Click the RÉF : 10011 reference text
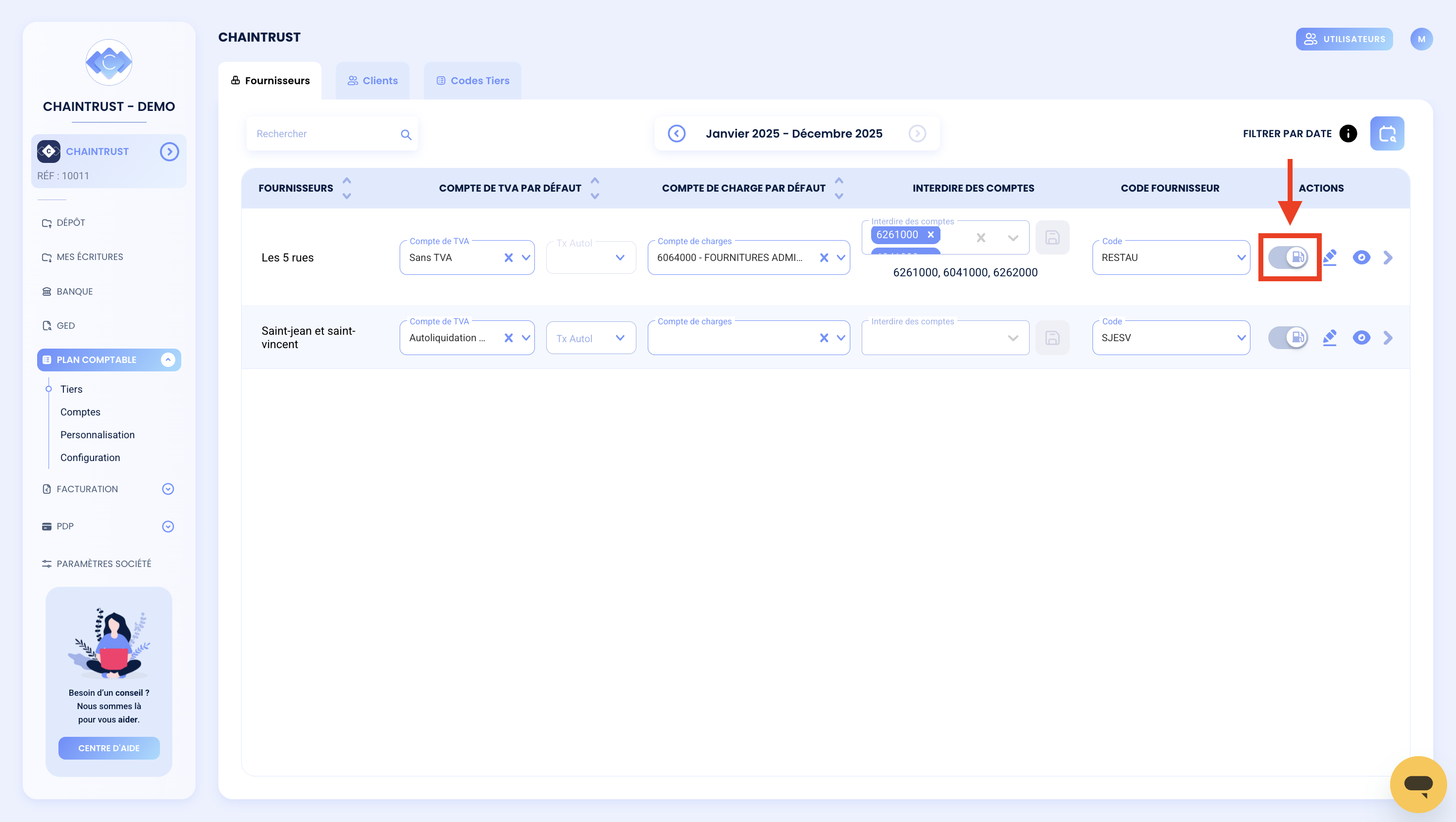 63,176
